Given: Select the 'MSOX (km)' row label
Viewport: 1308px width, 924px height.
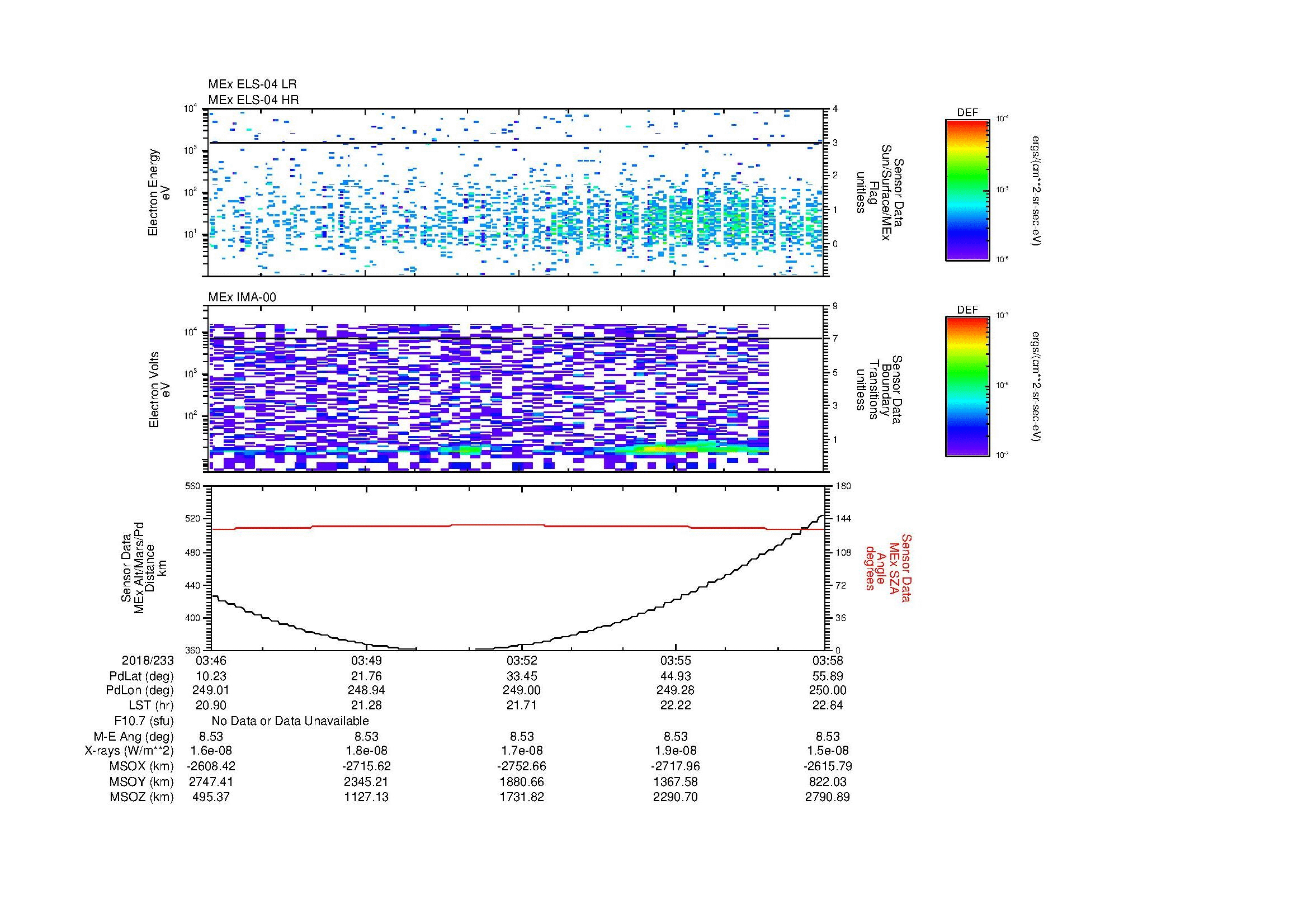Looking at the screenshot, I should [141, 766].
